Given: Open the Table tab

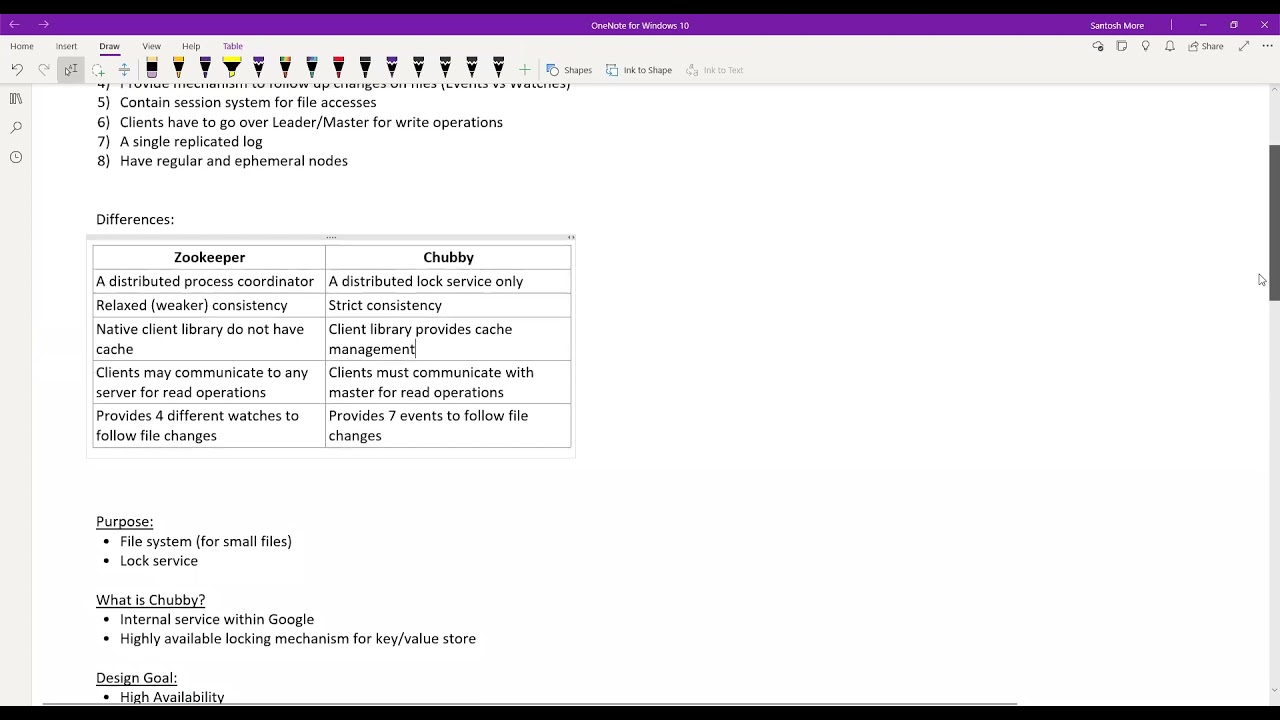Looking at the screenshot, I should 233,46.
